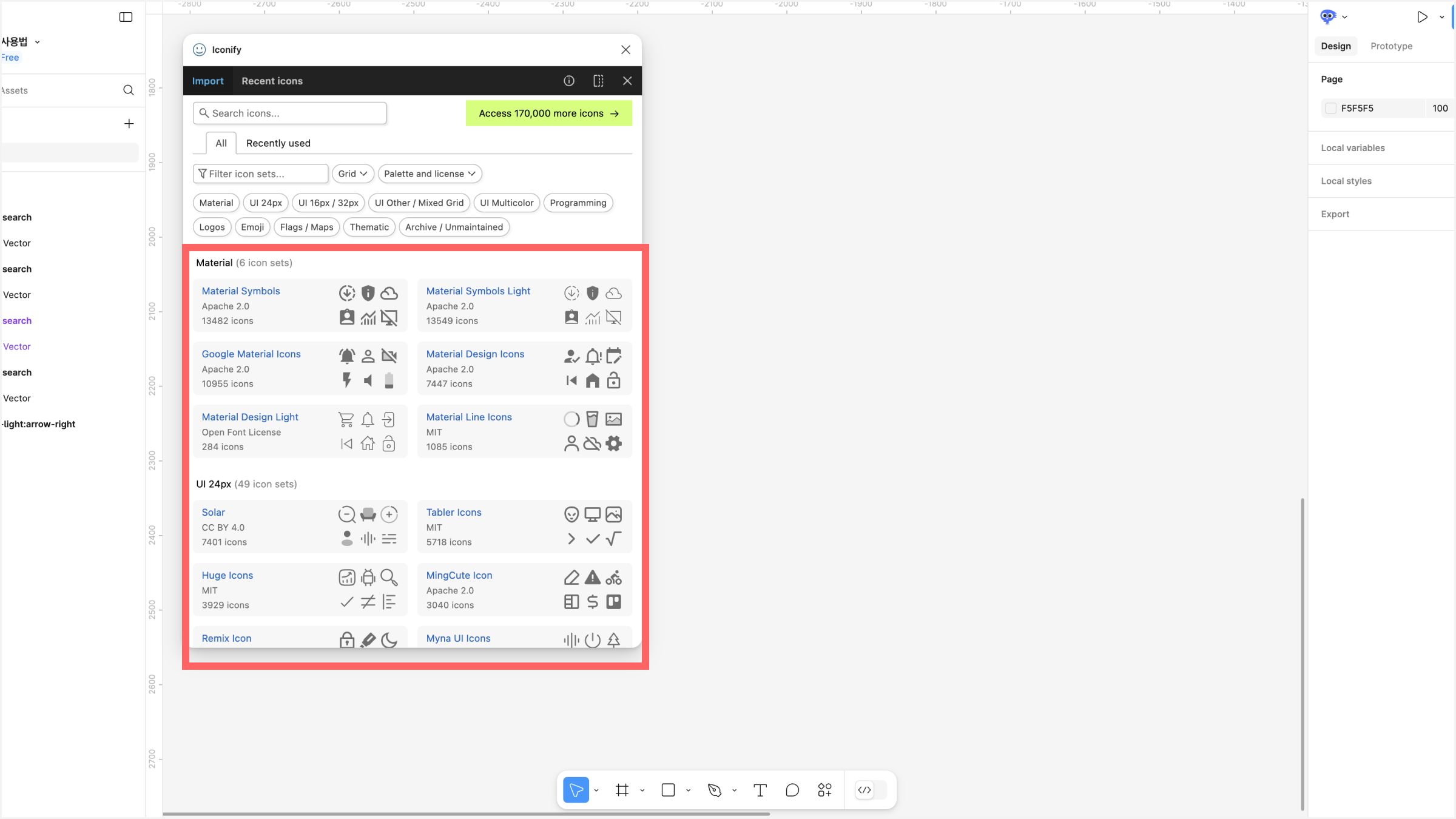Screen dimensions: 1456x819
Task: Switch to the Design tab
Action: tap(1336, 46)
